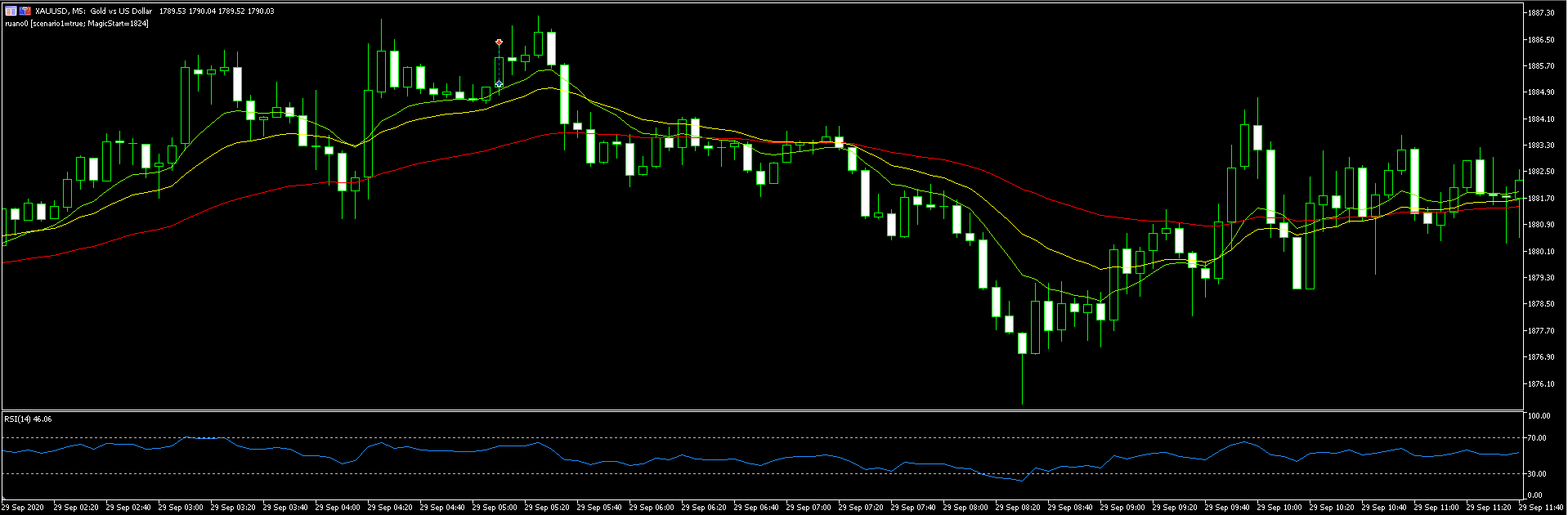Click the 29 Sep 05:20 time label
The height and width of the screenshot is (515, 1568).
coord(547,508)
